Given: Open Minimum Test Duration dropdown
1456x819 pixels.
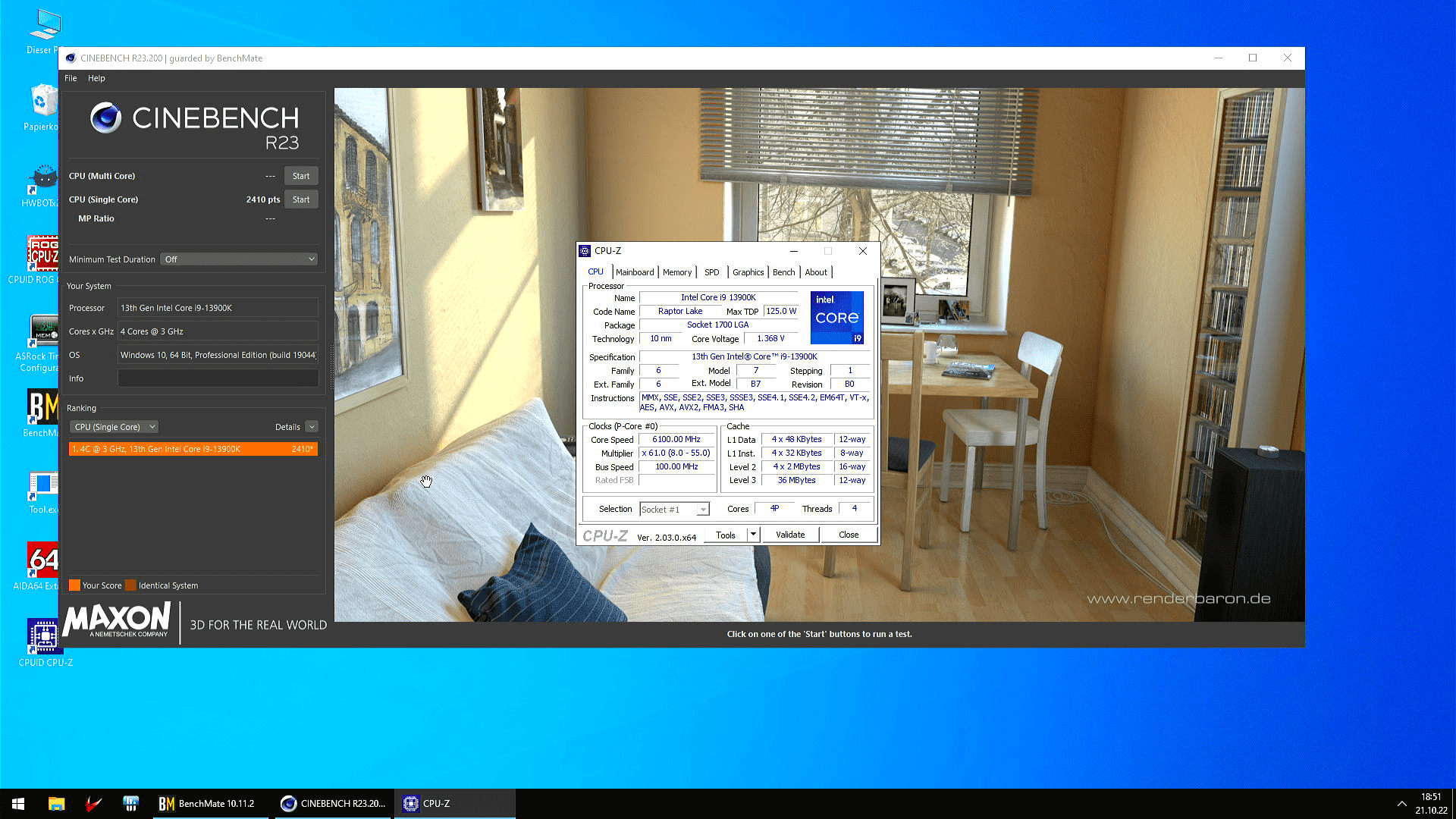Looking at the screenshot, I should [239, 259].
